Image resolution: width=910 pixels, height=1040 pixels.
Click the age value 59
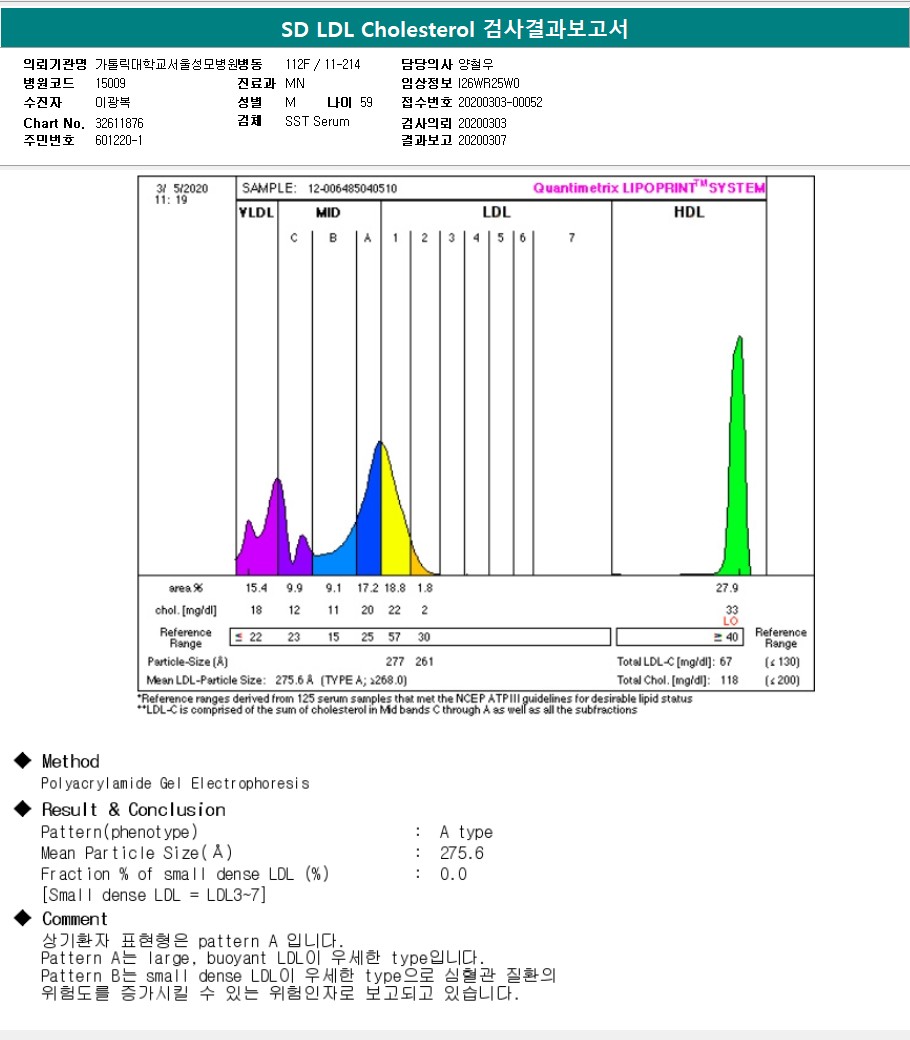point(366,102)
